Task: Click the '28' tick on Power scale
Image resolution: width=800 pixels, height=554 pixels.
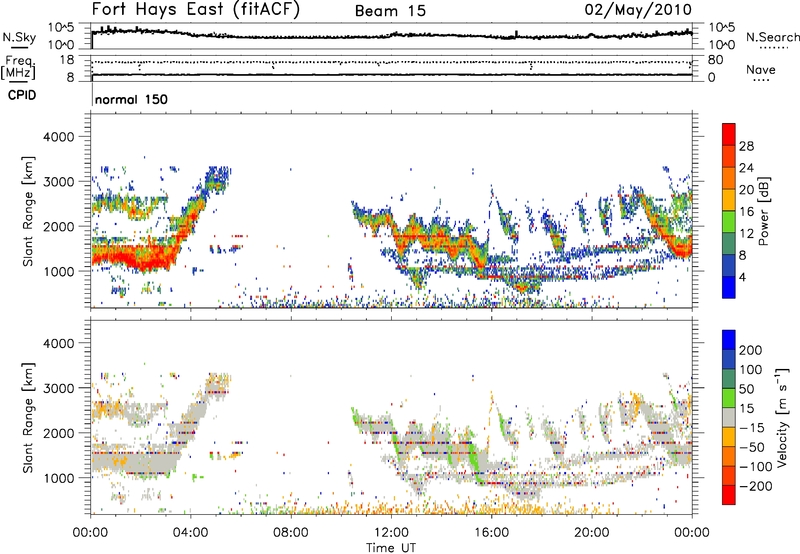Action: [x=746, y=146]
